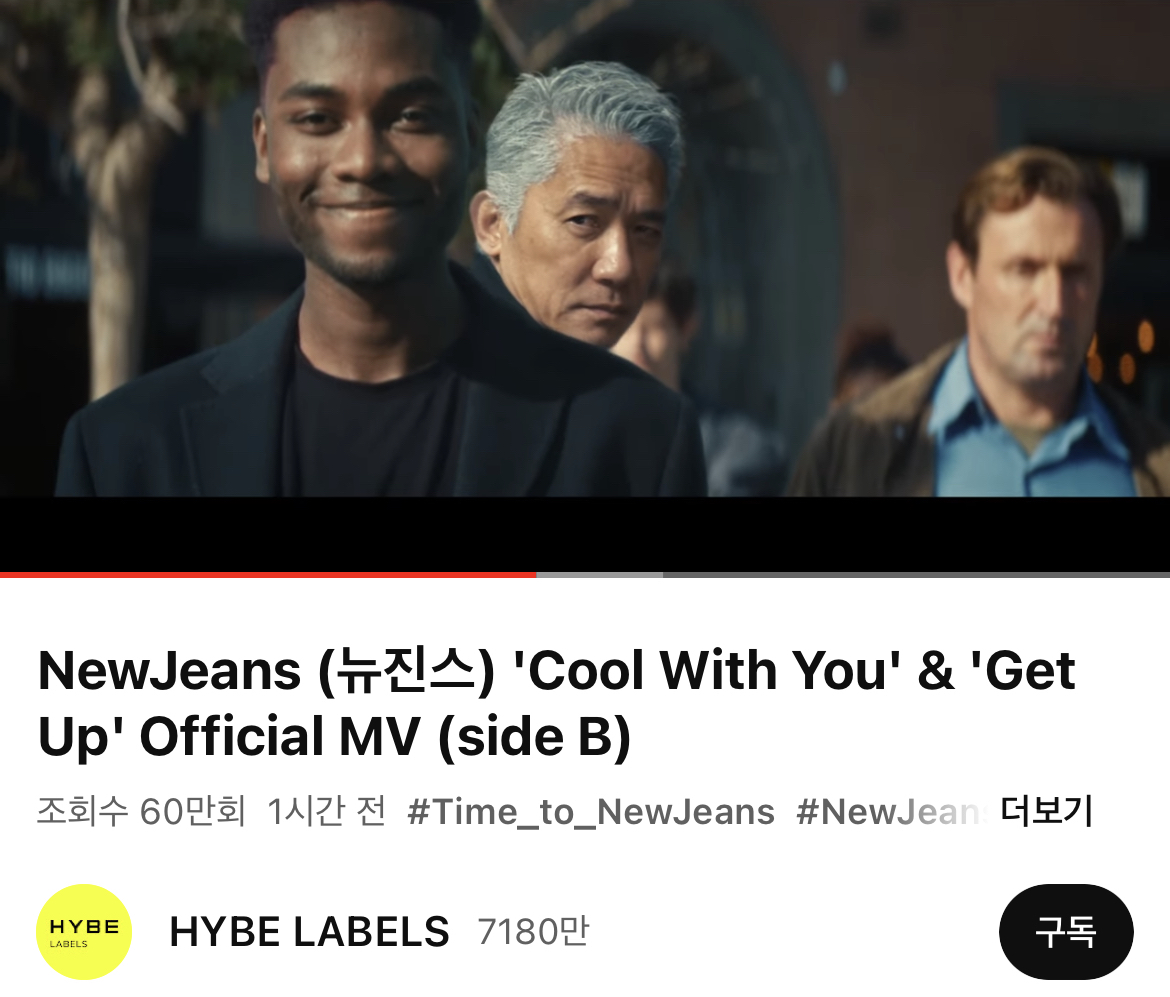Viewport: 1170px width, 997px height.
Task: Click the 'Official MV (side B)' title line
Action: pos(385,737)
